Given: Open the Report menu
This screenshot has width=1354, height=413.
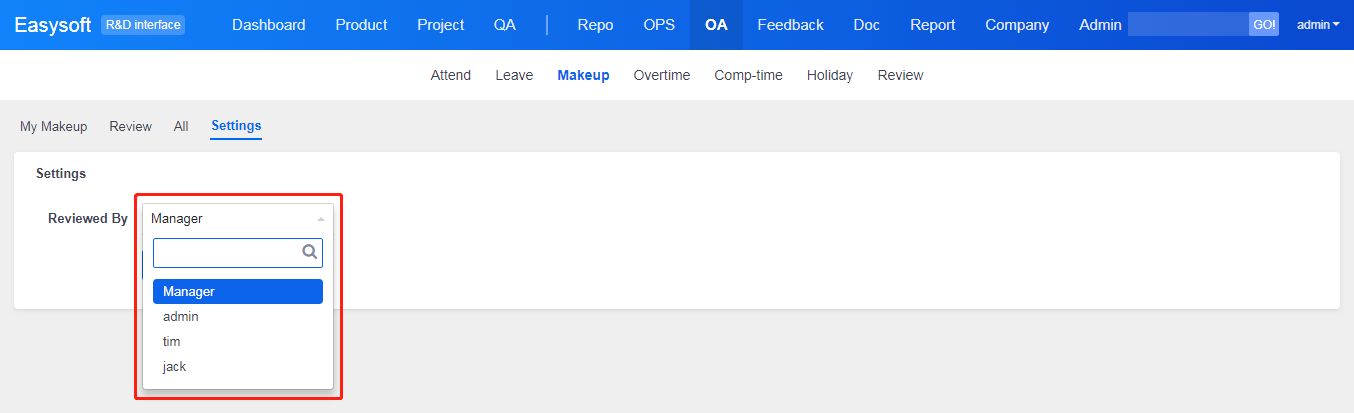Looking at the screenshot, I should coord(933,25).
